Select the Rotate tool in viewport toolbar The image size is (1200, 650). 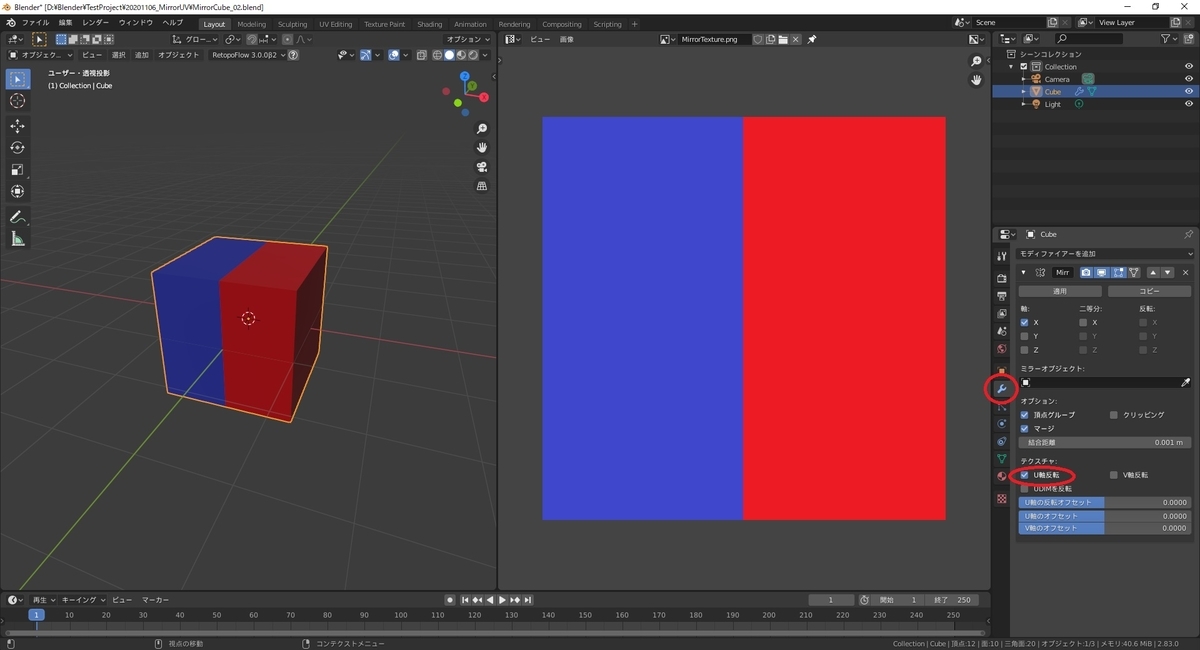pyautogui.click(x=18, y=148)
